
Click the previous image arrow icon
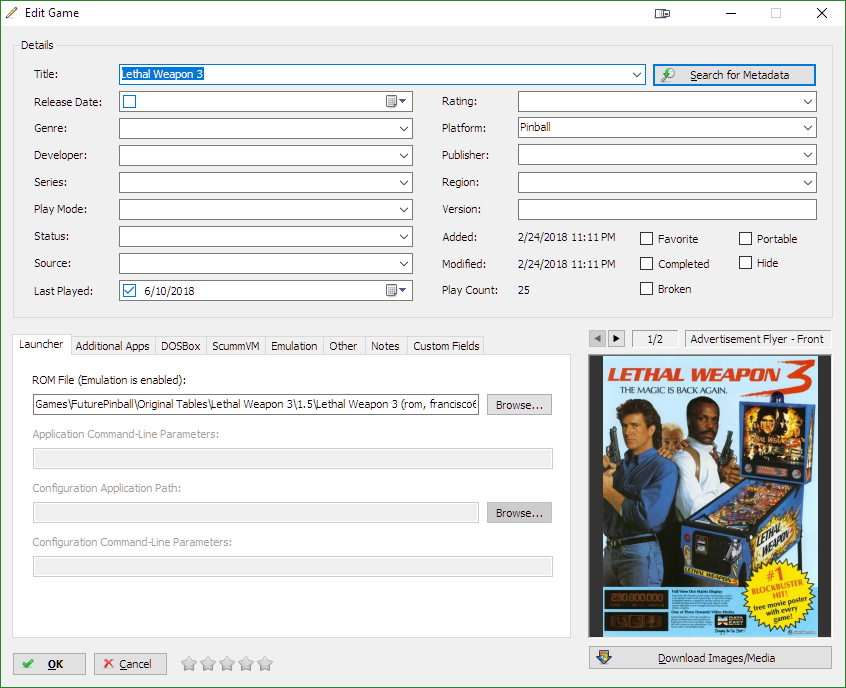[597, 339]
